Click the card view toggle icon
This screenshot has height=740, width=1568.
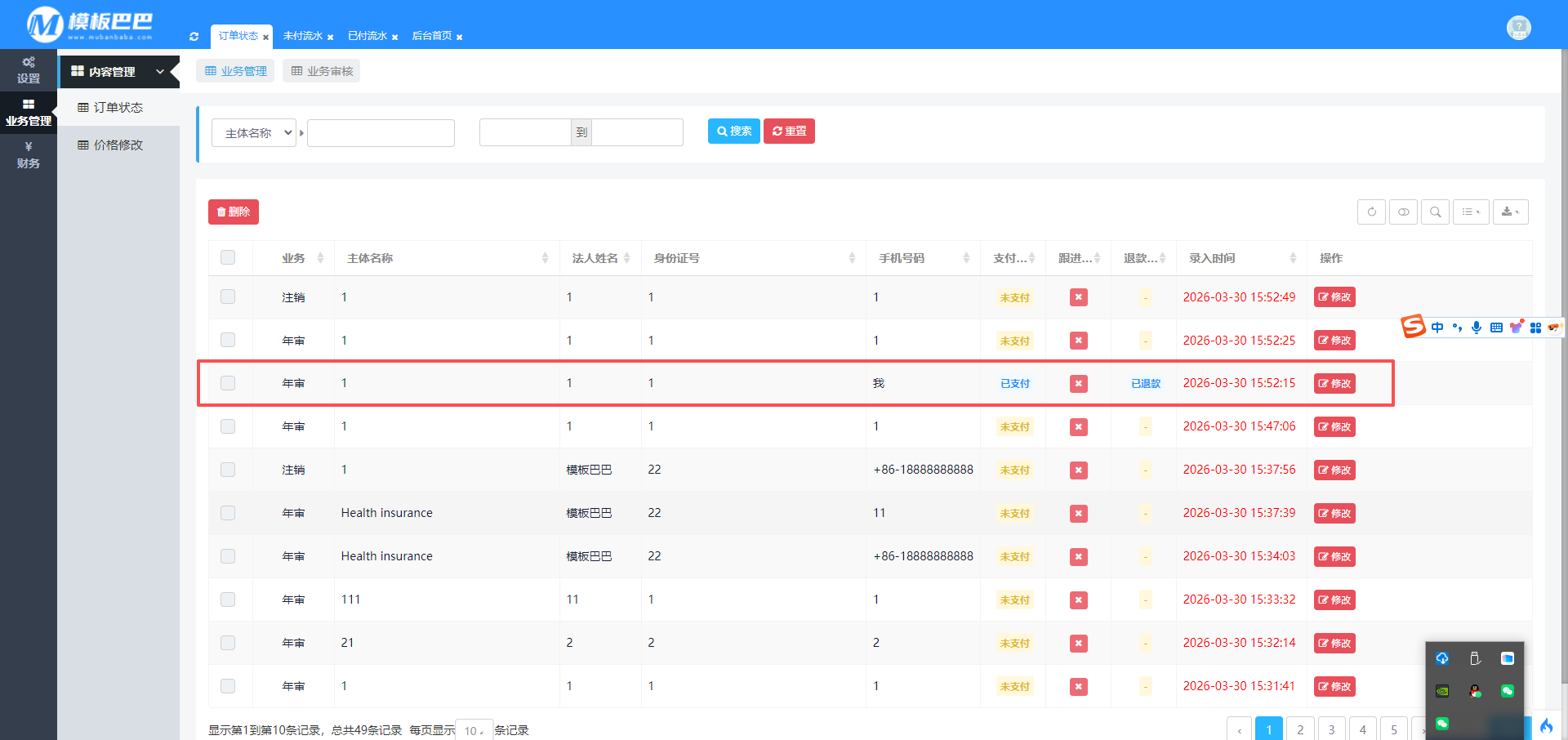(x=1403, y=212)
